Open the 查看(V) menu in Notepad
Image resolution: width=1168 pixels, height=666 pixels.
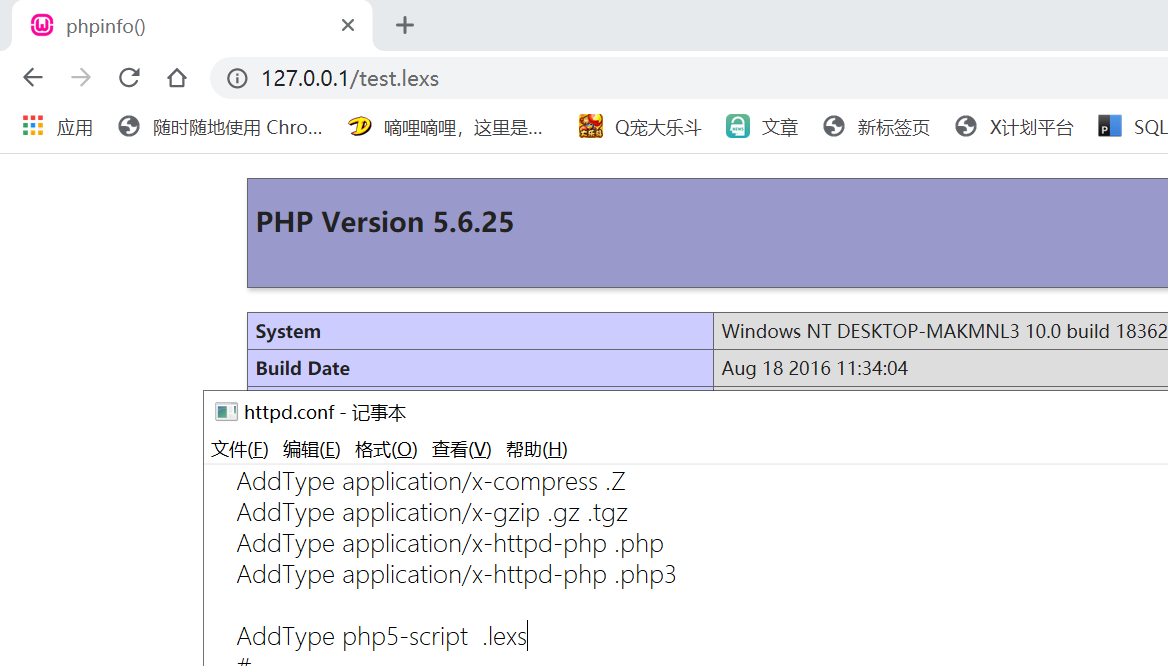coord(460,449)
